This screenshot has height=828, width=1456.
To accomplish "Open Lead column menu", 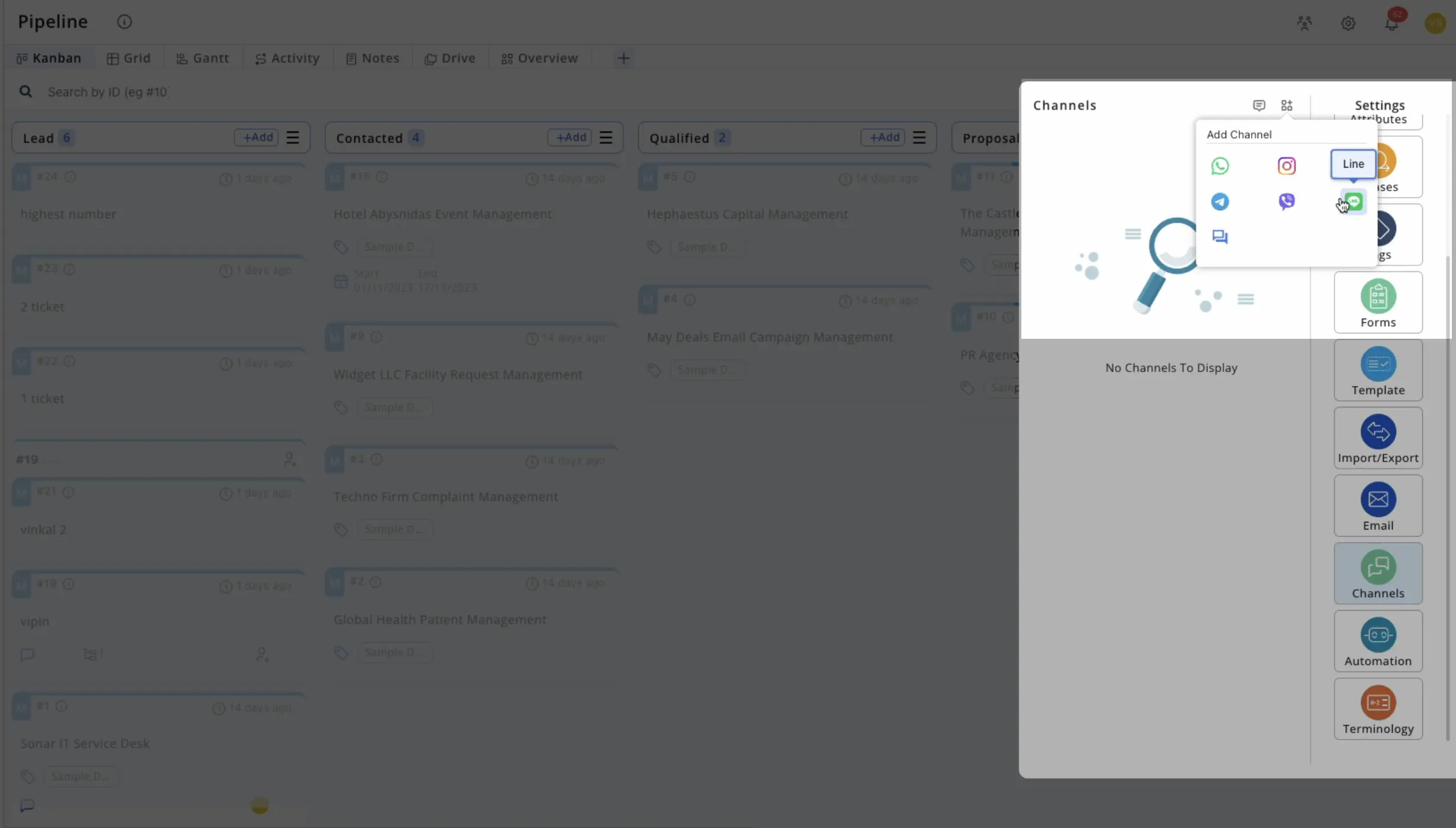I will (x=293, y=137).
